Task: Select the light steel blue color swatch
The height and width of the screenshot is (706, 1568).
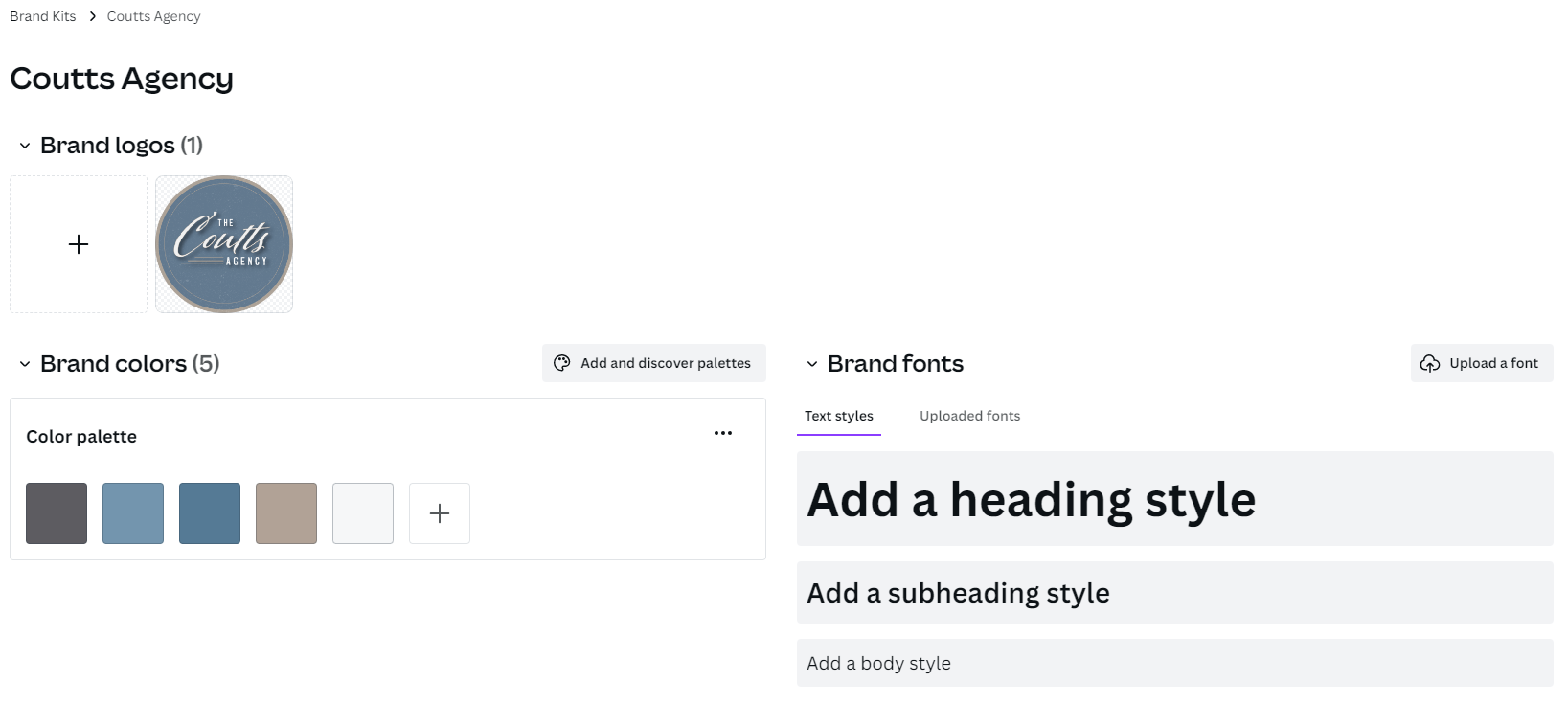Action: [133, 513]
